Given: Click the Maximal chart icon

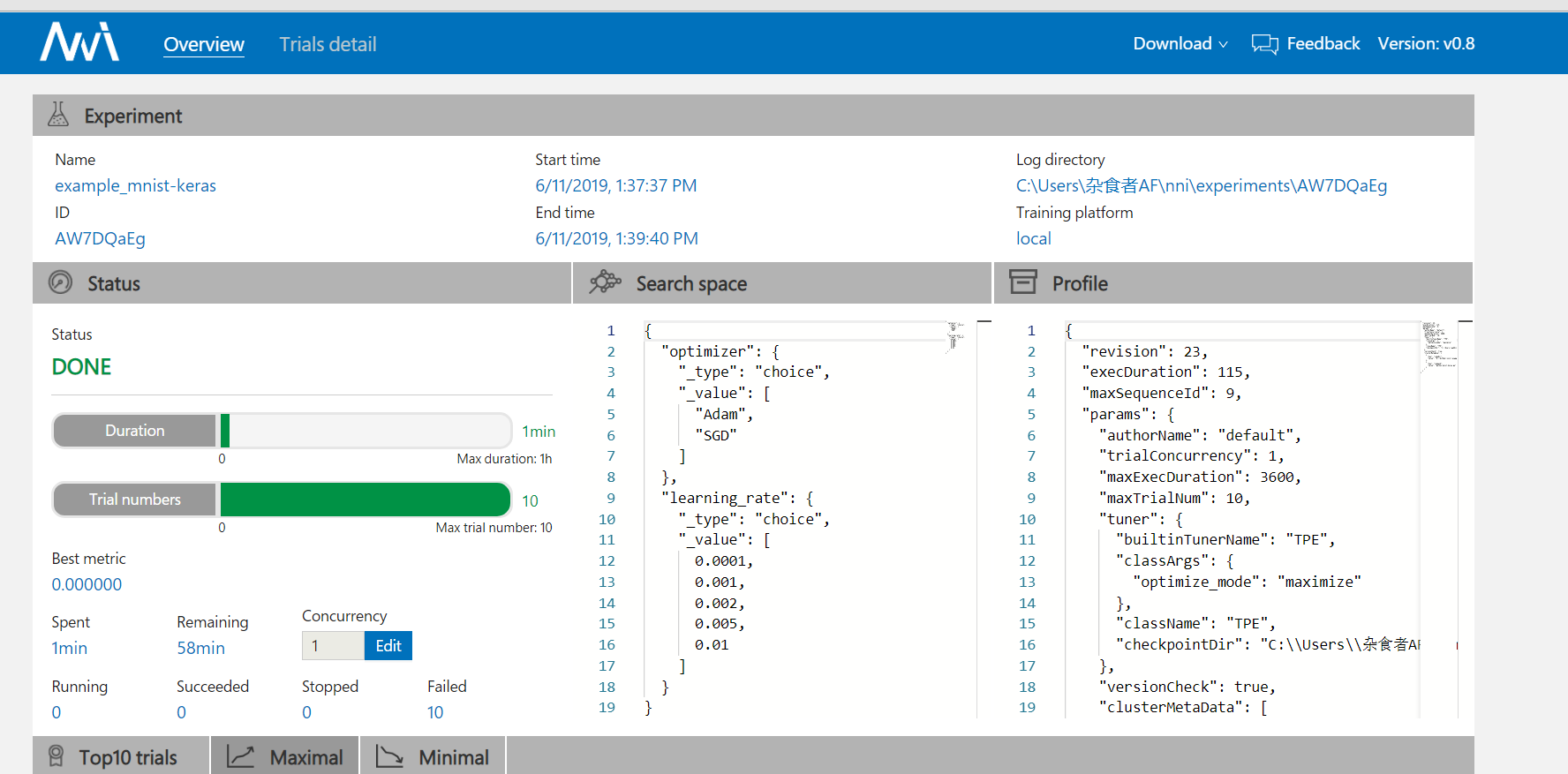Looking at the screenshot, I should pyautogui.click(x=241, y=756).
